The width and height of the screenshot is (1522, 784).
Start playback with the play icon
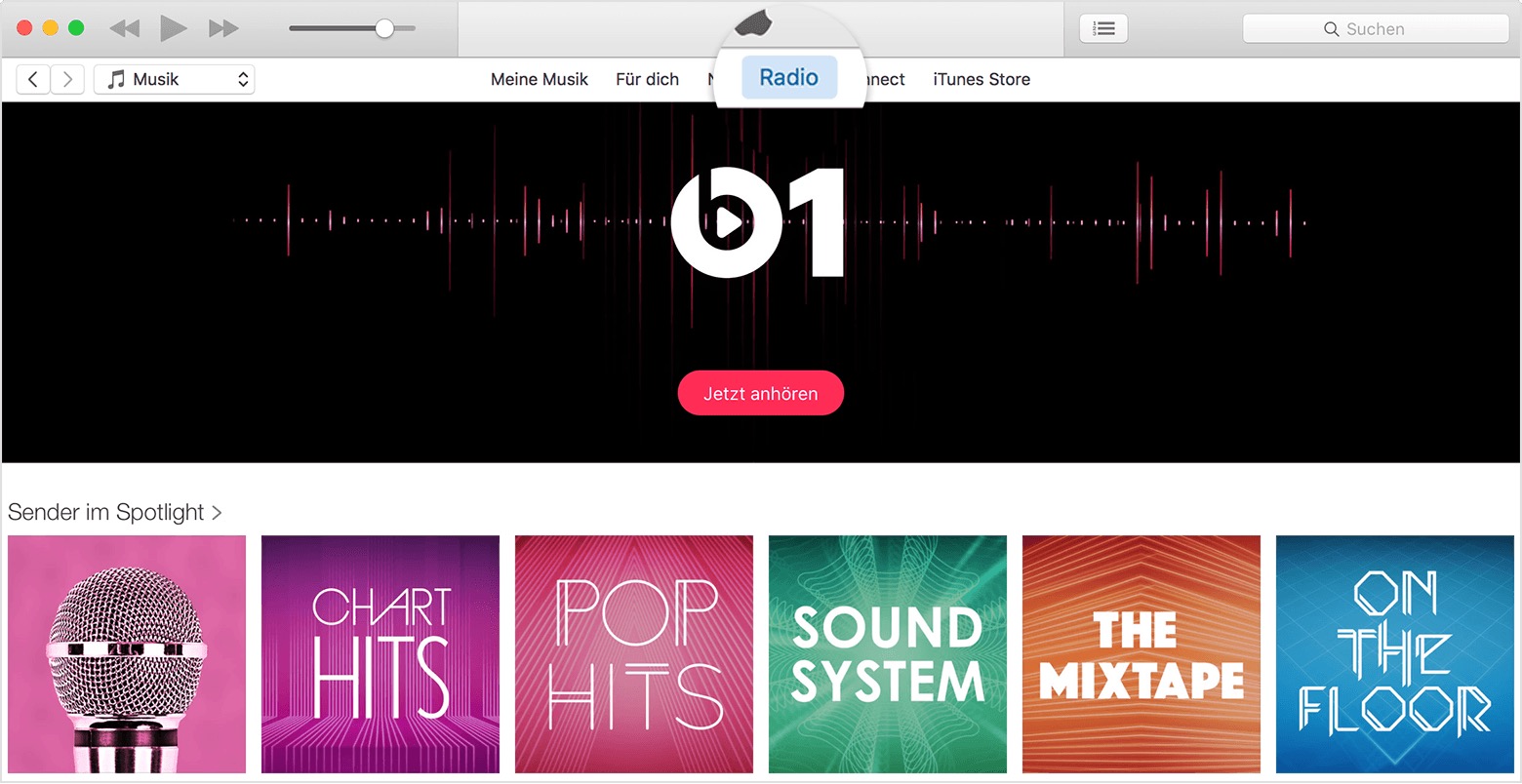174,28
